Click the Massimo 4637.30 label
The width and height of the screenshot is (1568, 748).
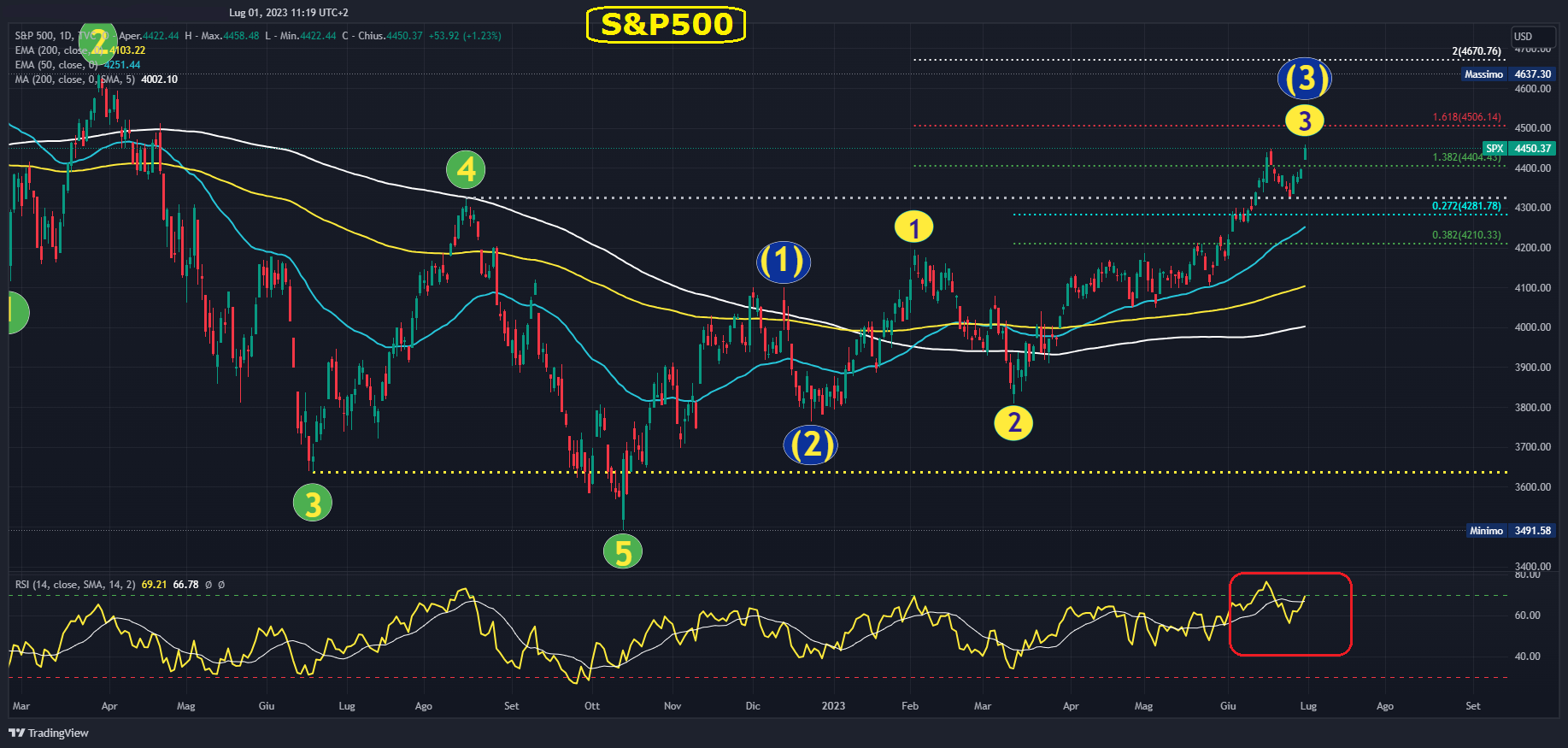tap(1509, 74)
